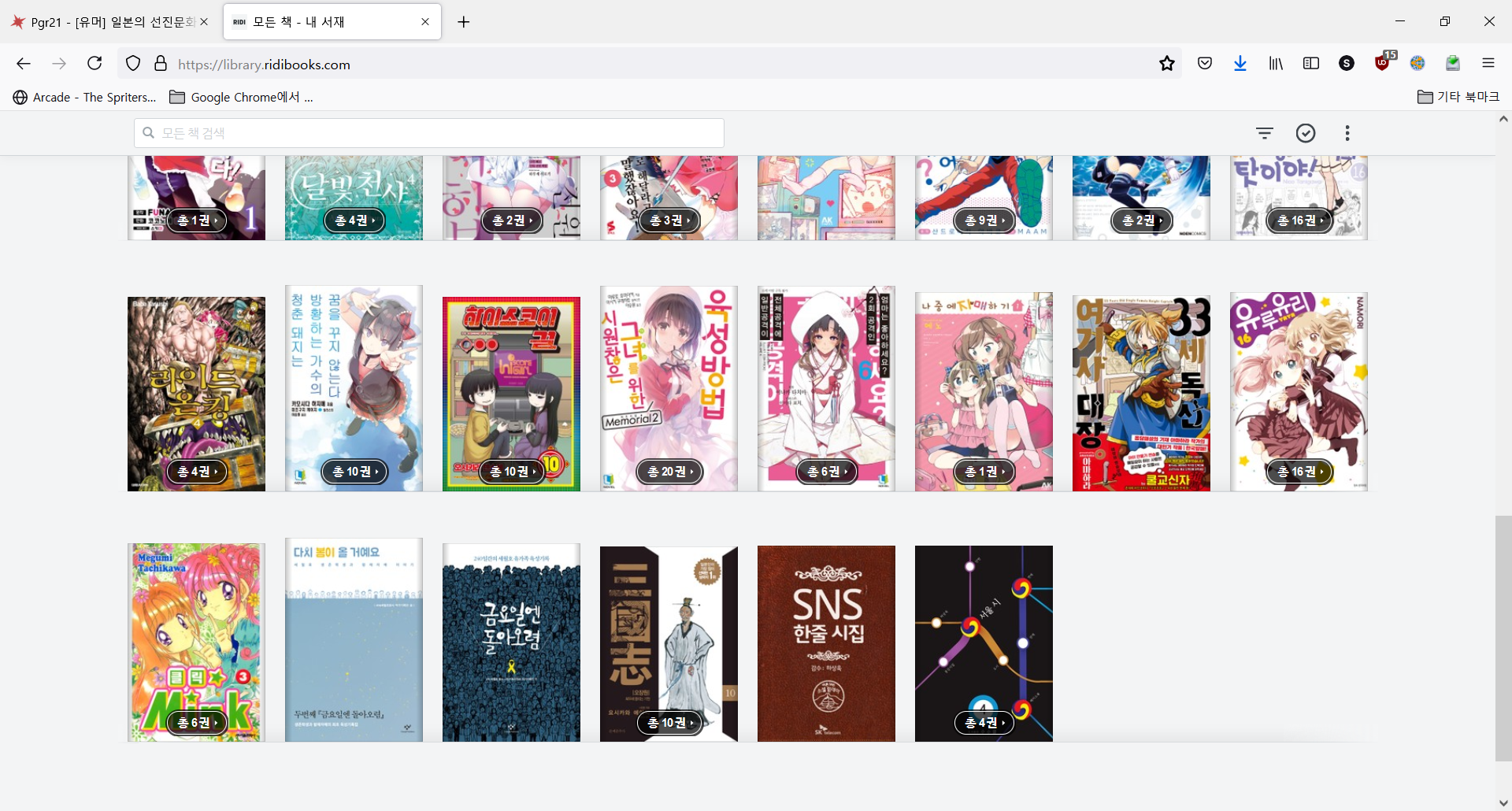Bookmark this page with the star icon
1512x811 pixels.
1166,64
